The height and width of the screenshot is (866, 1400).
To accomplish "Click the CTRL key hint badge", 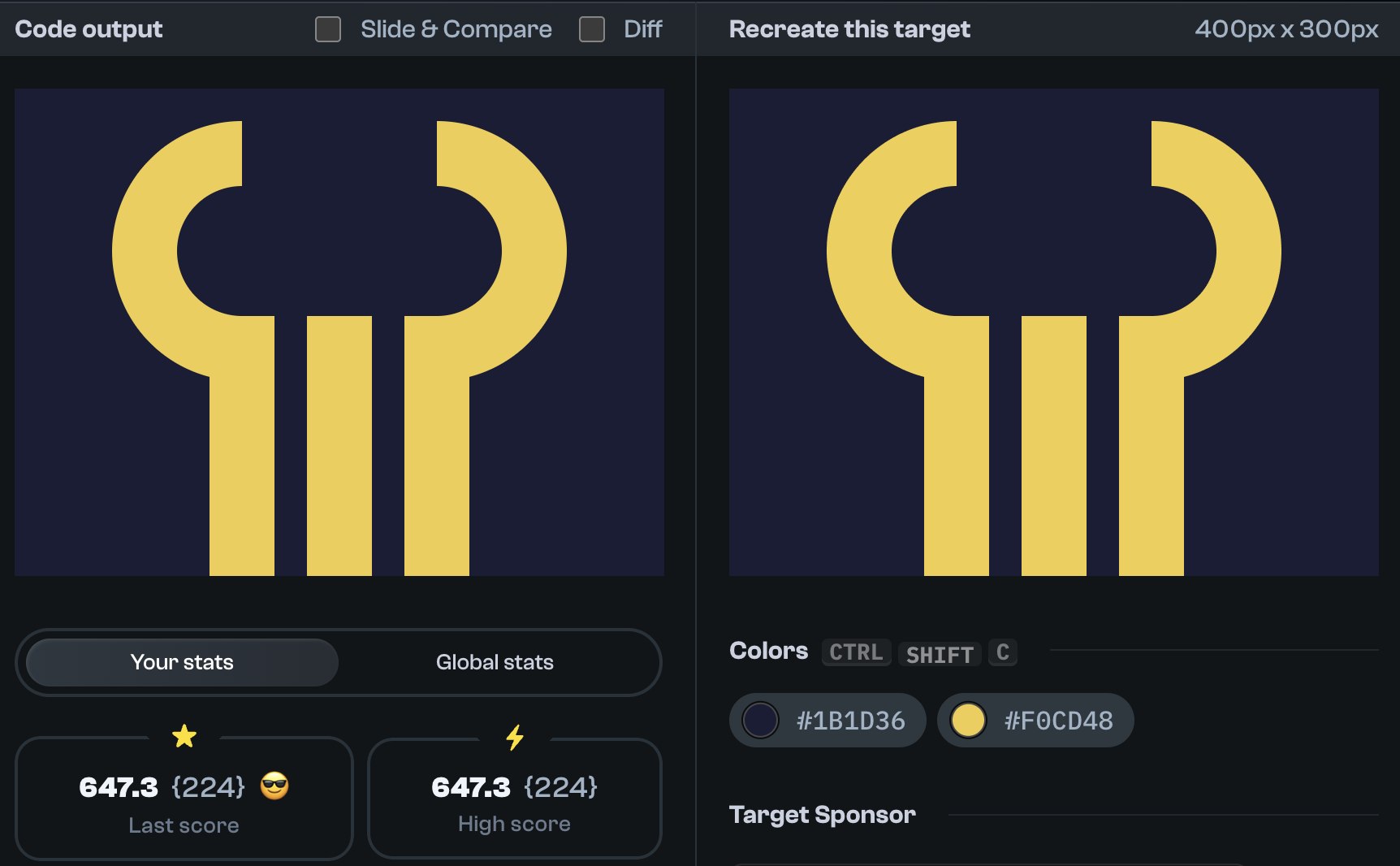I will 856,652.
